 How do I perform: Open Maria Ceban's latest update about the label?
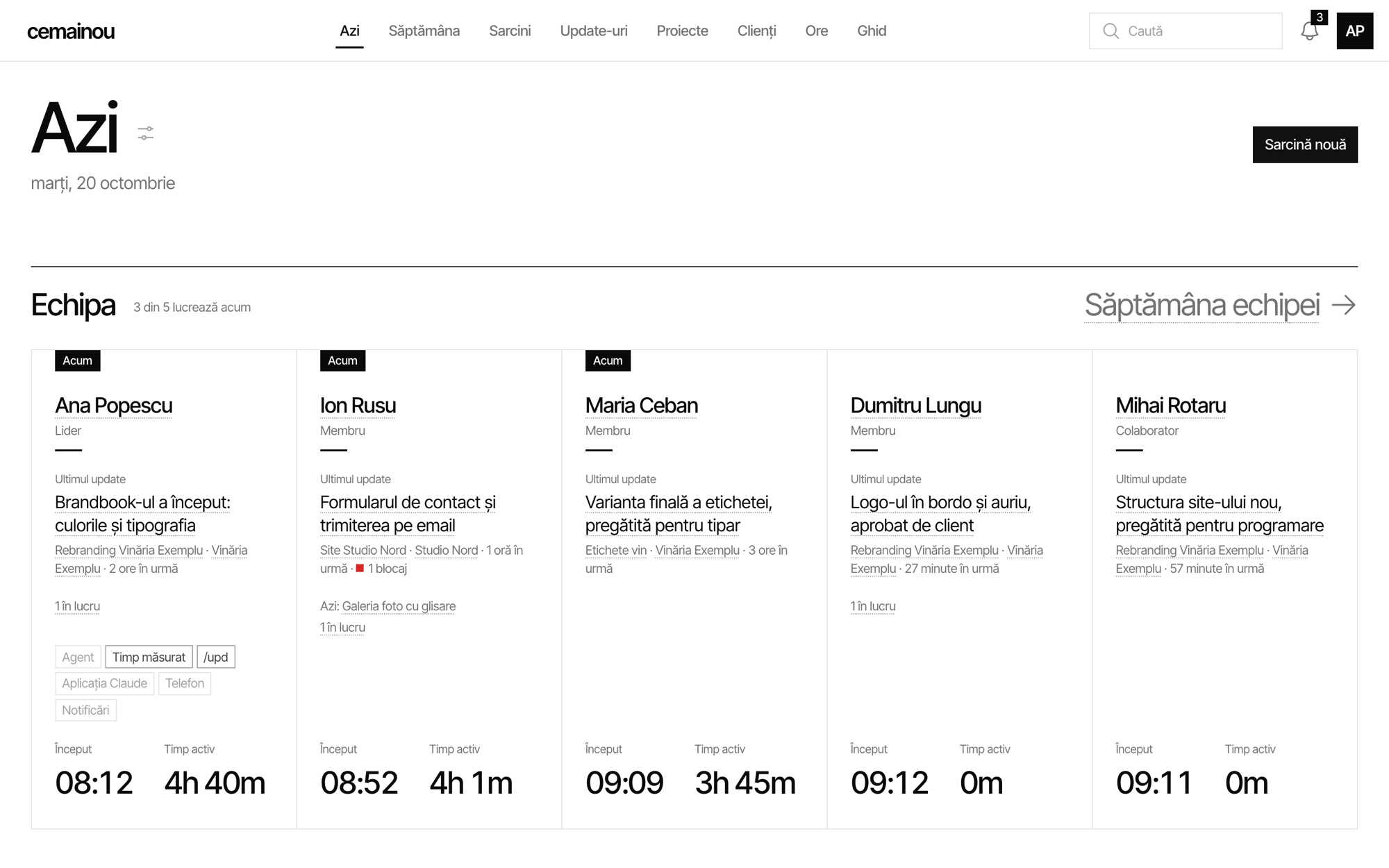pyautogui.click(x=679, y=514)
